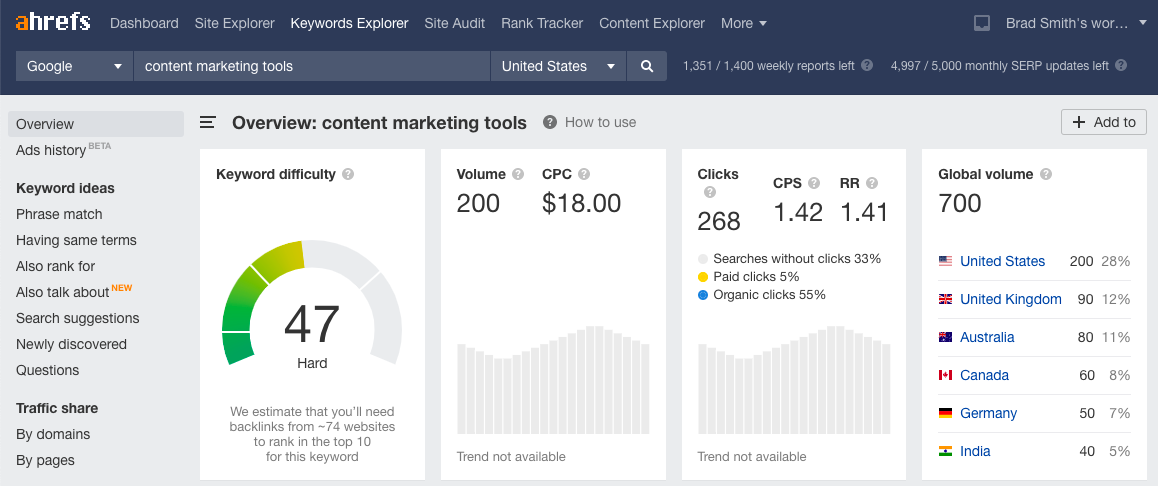The image size is (1158, 486).
Task: Open the Google search engine dropdown
Action: [x=75, y=66]
